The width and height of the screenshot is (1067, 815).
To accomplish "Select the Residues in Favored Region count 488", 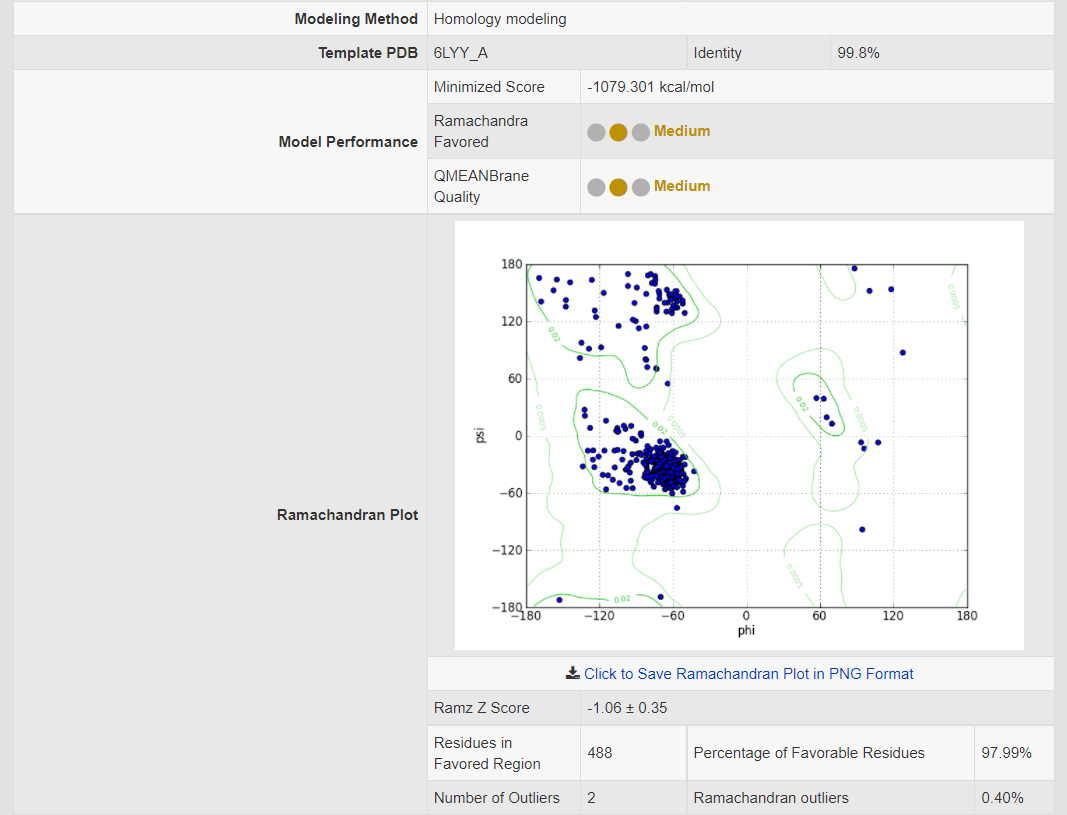I will click(600, 753).
